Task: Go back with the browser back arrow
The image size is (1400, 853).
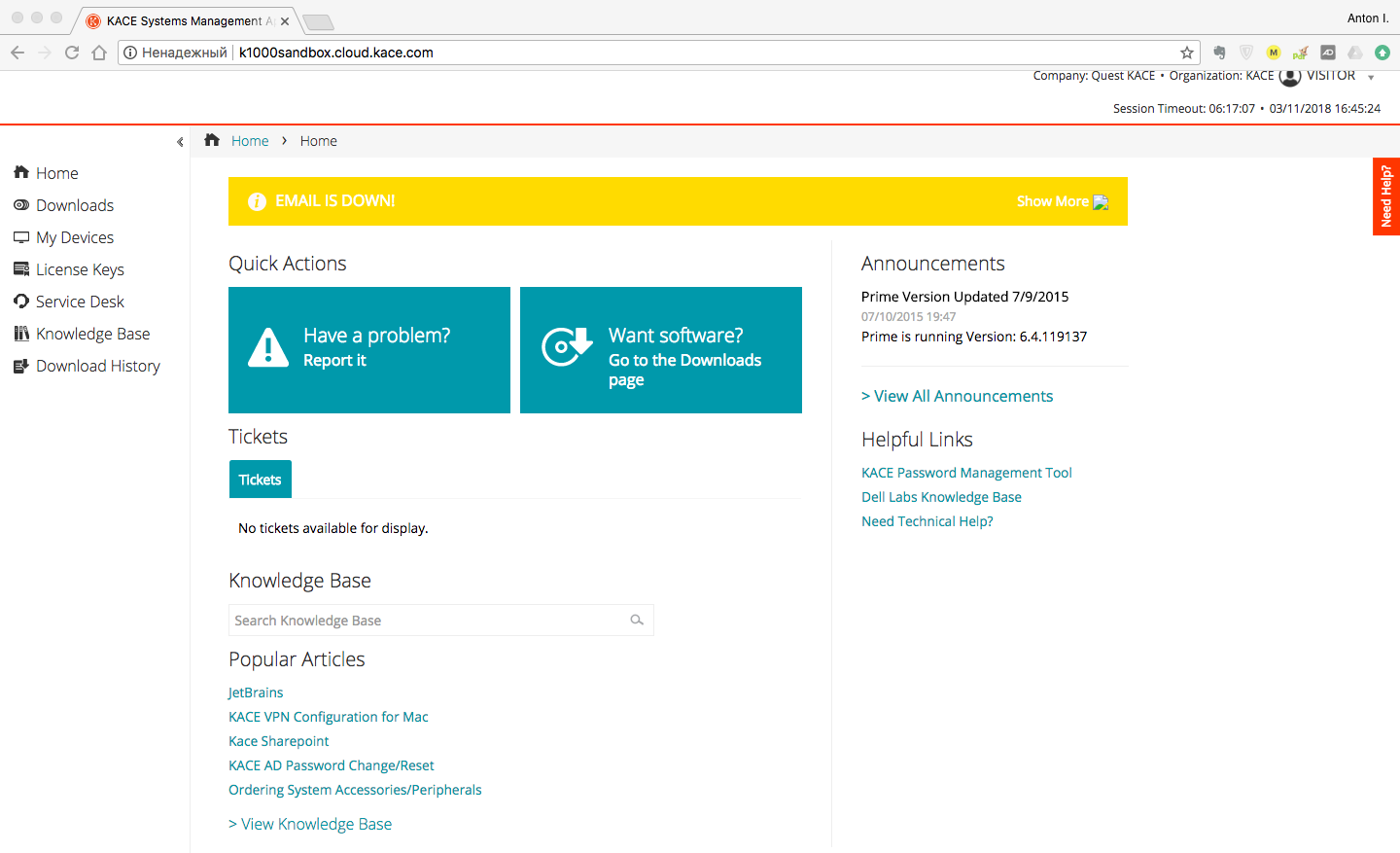Action: (x=17, y=53)
